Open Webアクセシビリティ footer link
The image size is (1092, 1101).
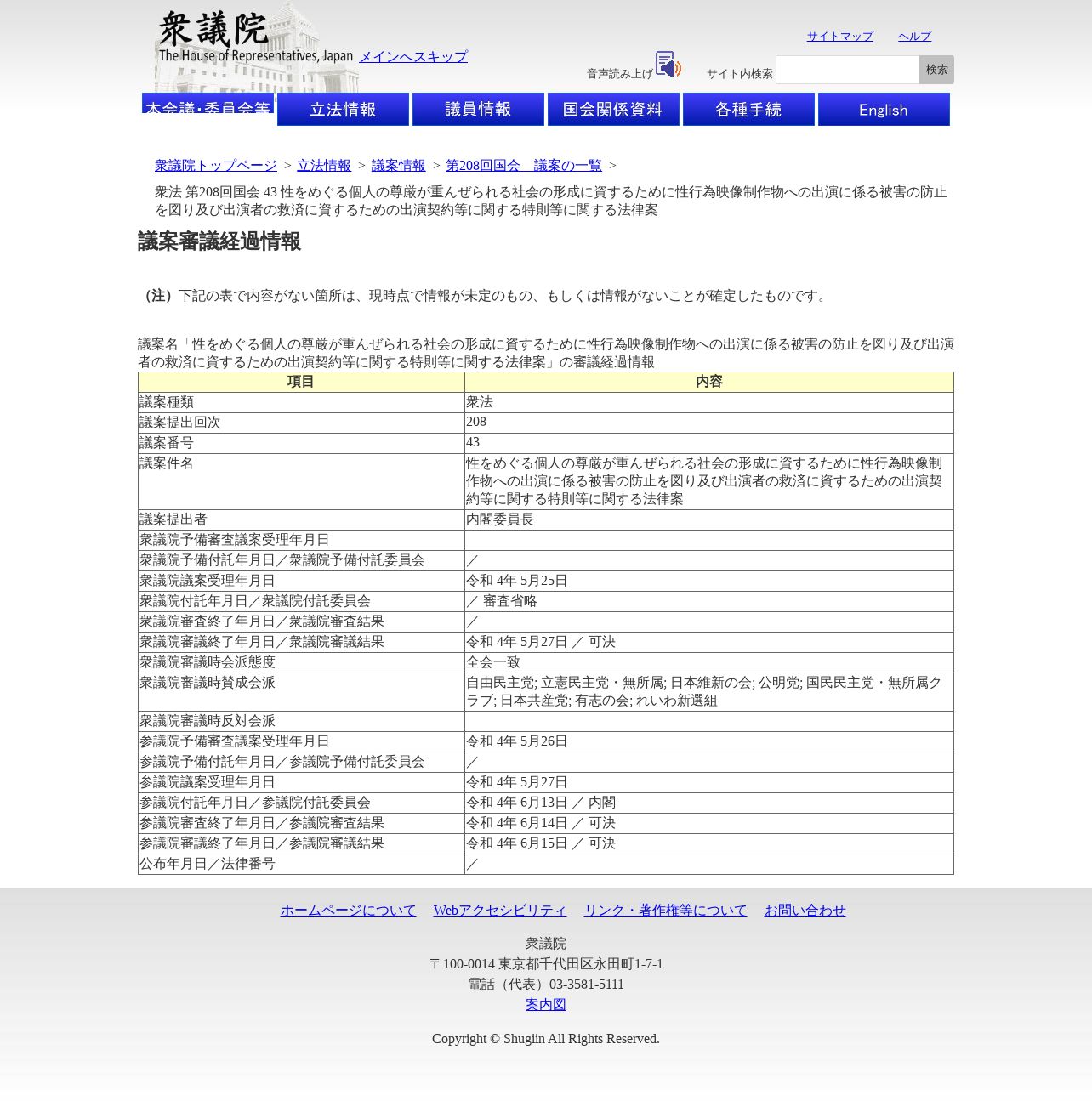tap(500, 910)
